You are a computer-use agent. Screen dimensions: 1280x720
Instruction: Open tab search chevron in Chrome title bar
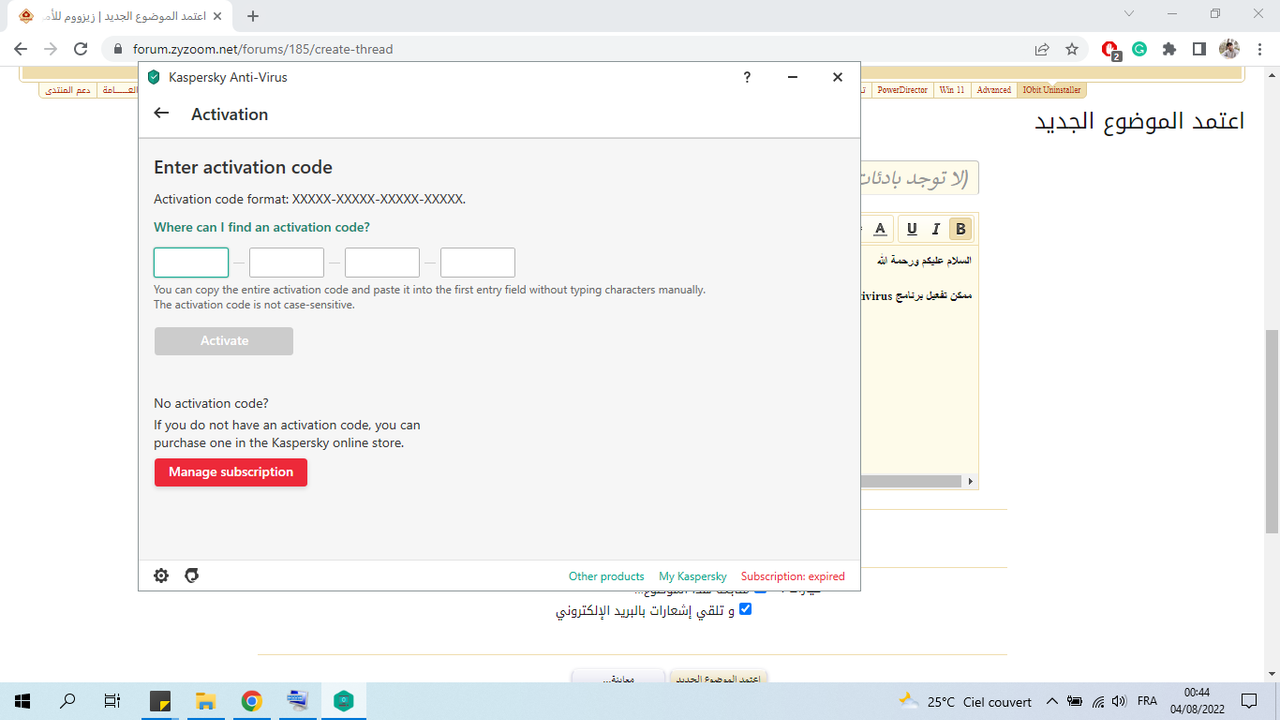pos(1129,14)
